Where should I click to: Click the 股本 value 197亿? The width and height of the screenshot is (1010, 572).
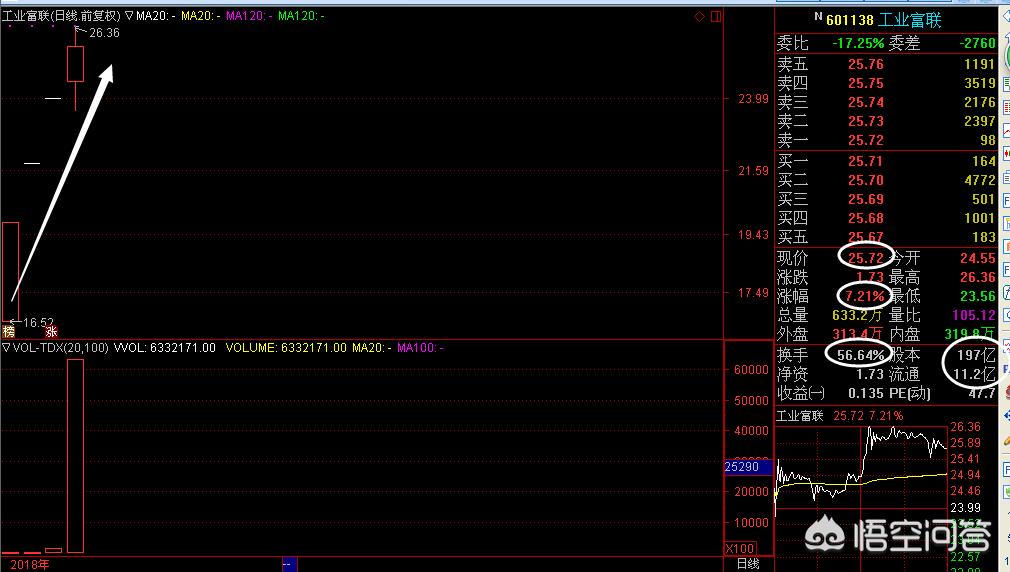coord(977,355)
